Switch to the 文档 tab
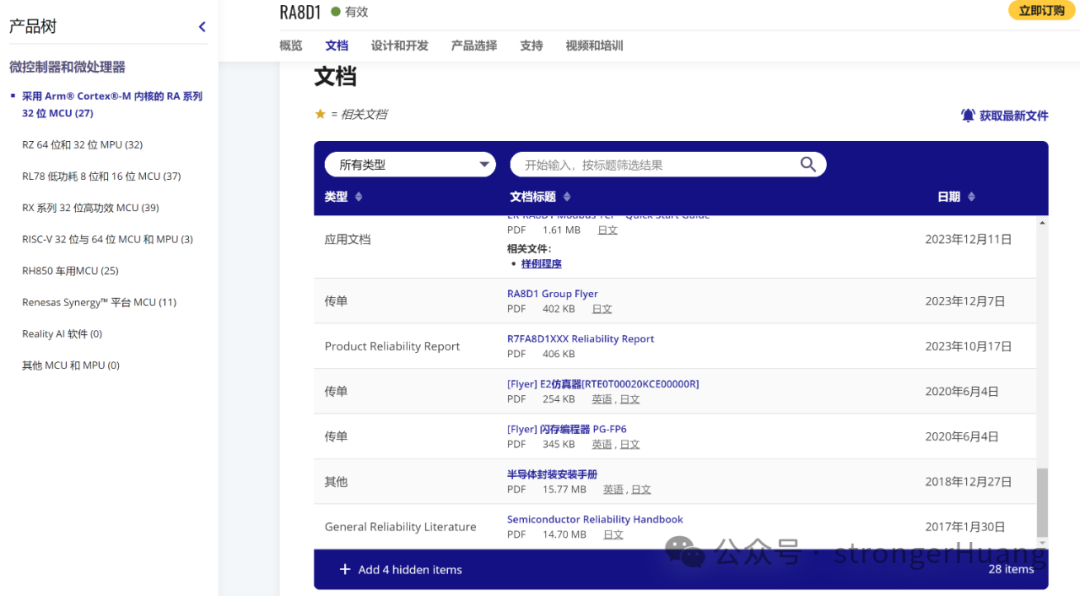The width and height of the screenshot is (1080, 596). coord(337,45)
